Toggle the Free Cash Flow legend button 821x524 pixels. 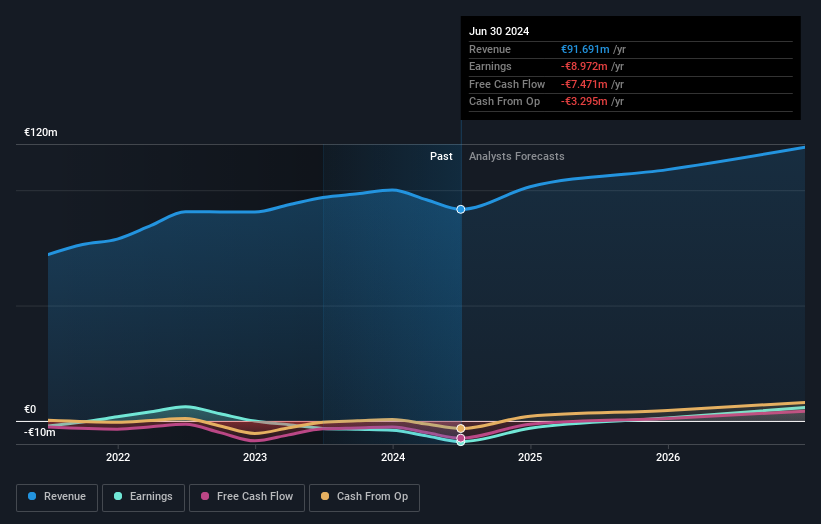click(x=247, y=497)
